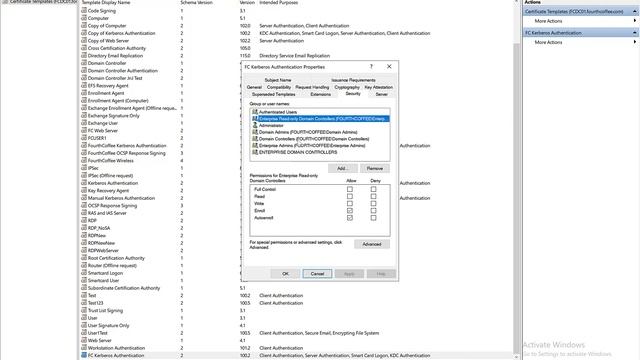Screen dimensions: 640x360
Task: Switch to the Server tab
Action: click(382, 94)
